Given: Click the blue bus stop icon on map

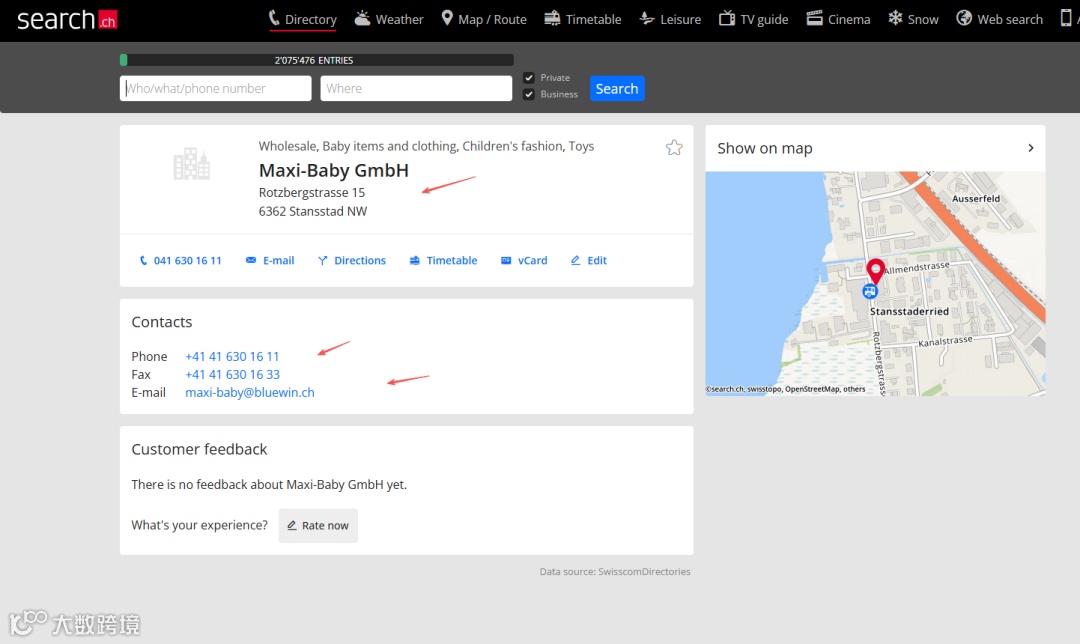Looking at the screenshot, I should tap(870, 291).
